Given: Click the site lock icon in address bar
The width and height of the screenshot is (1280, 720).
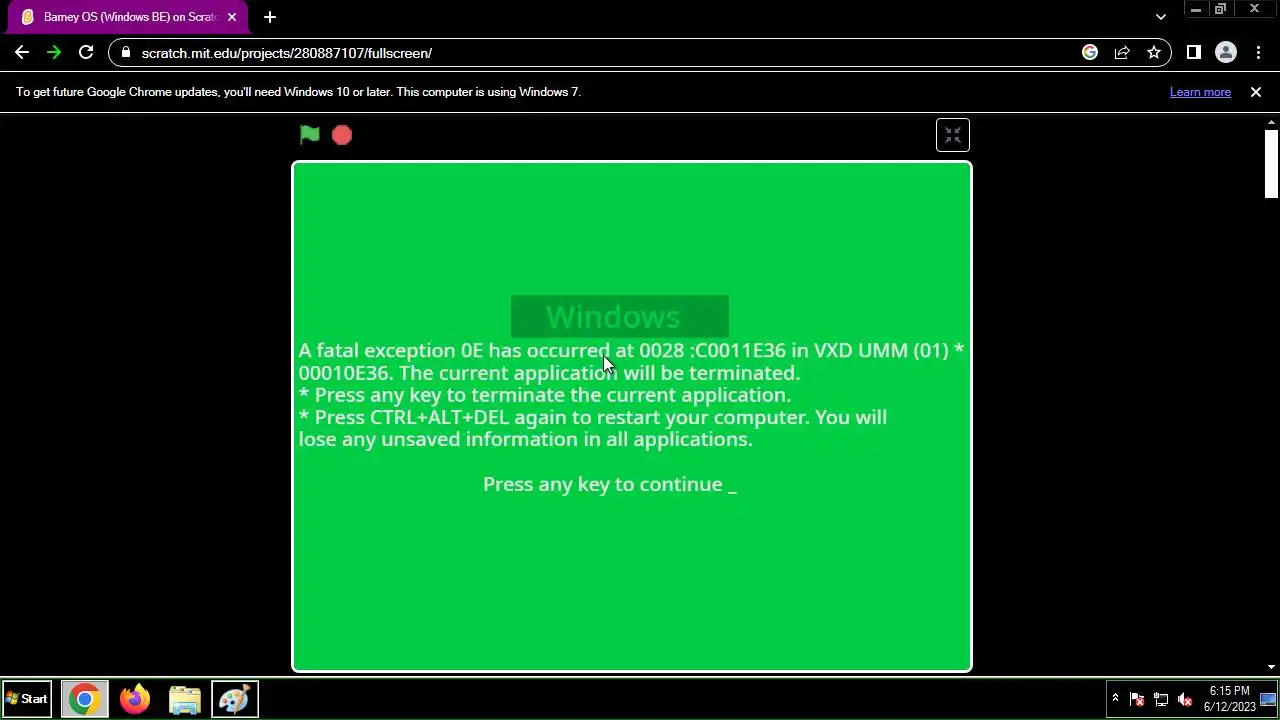Looking at the screenshot, I should pyautogui.click(x=125, y=53).
